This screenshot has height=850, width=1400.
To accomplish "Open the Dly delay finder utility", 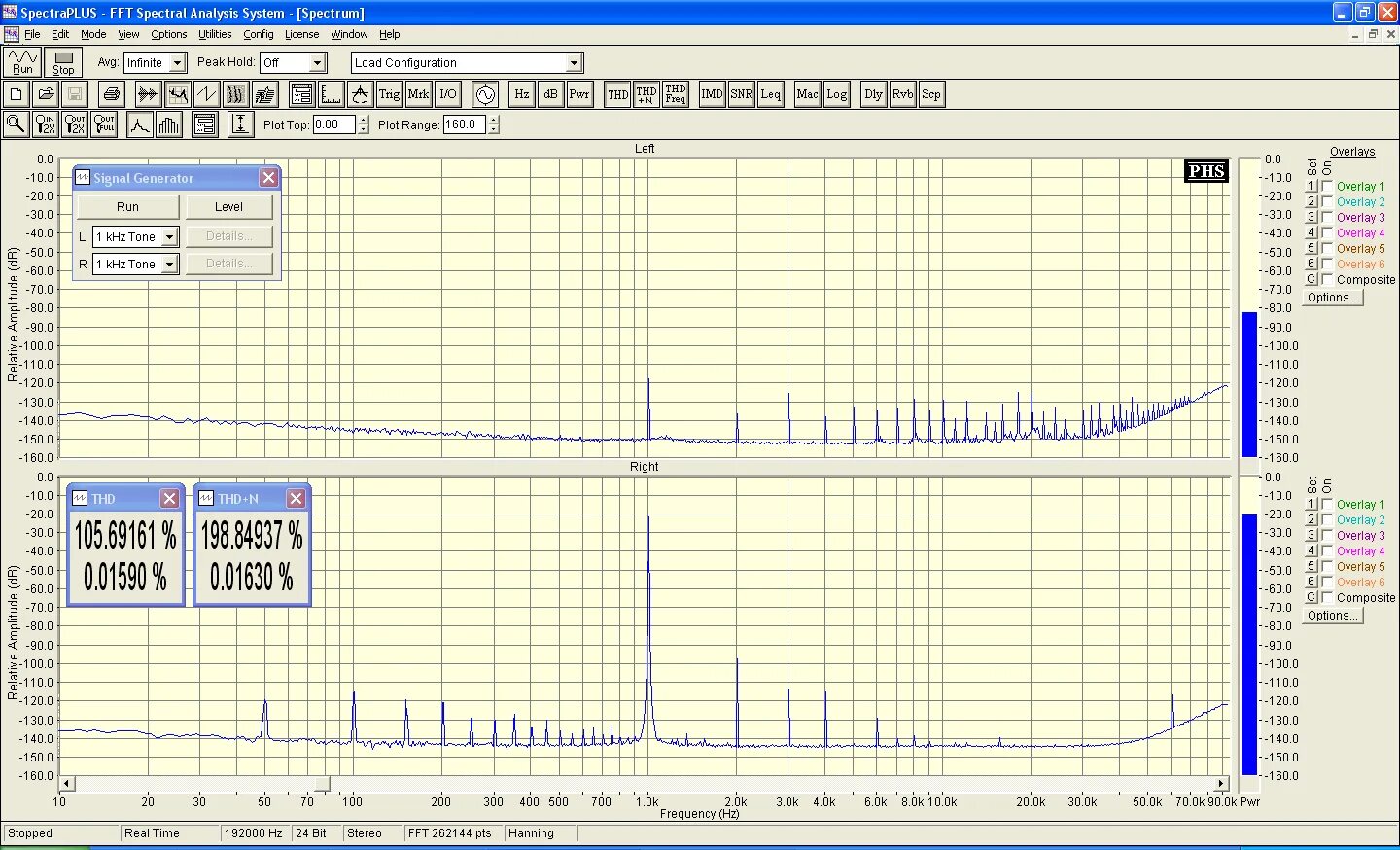I will pos(873,94).
